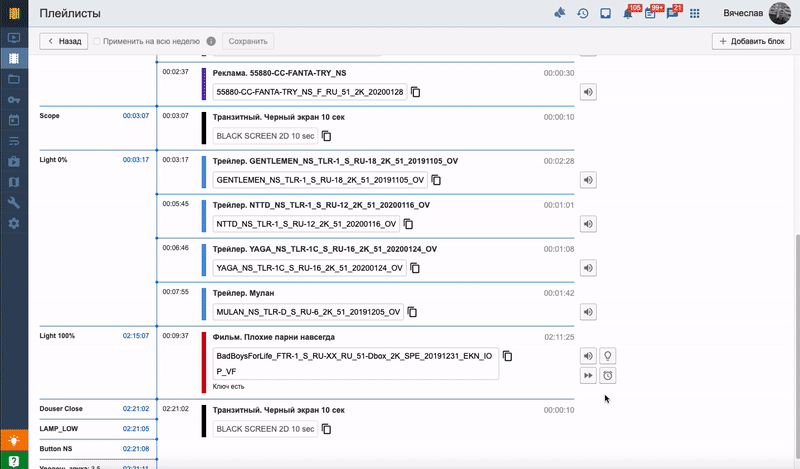The height and width of the screenshot is (469, 800).
Task: Select the Реклама. 55880-CC-FANTA-TRY_NS title
Action: (x=279, y=73)
